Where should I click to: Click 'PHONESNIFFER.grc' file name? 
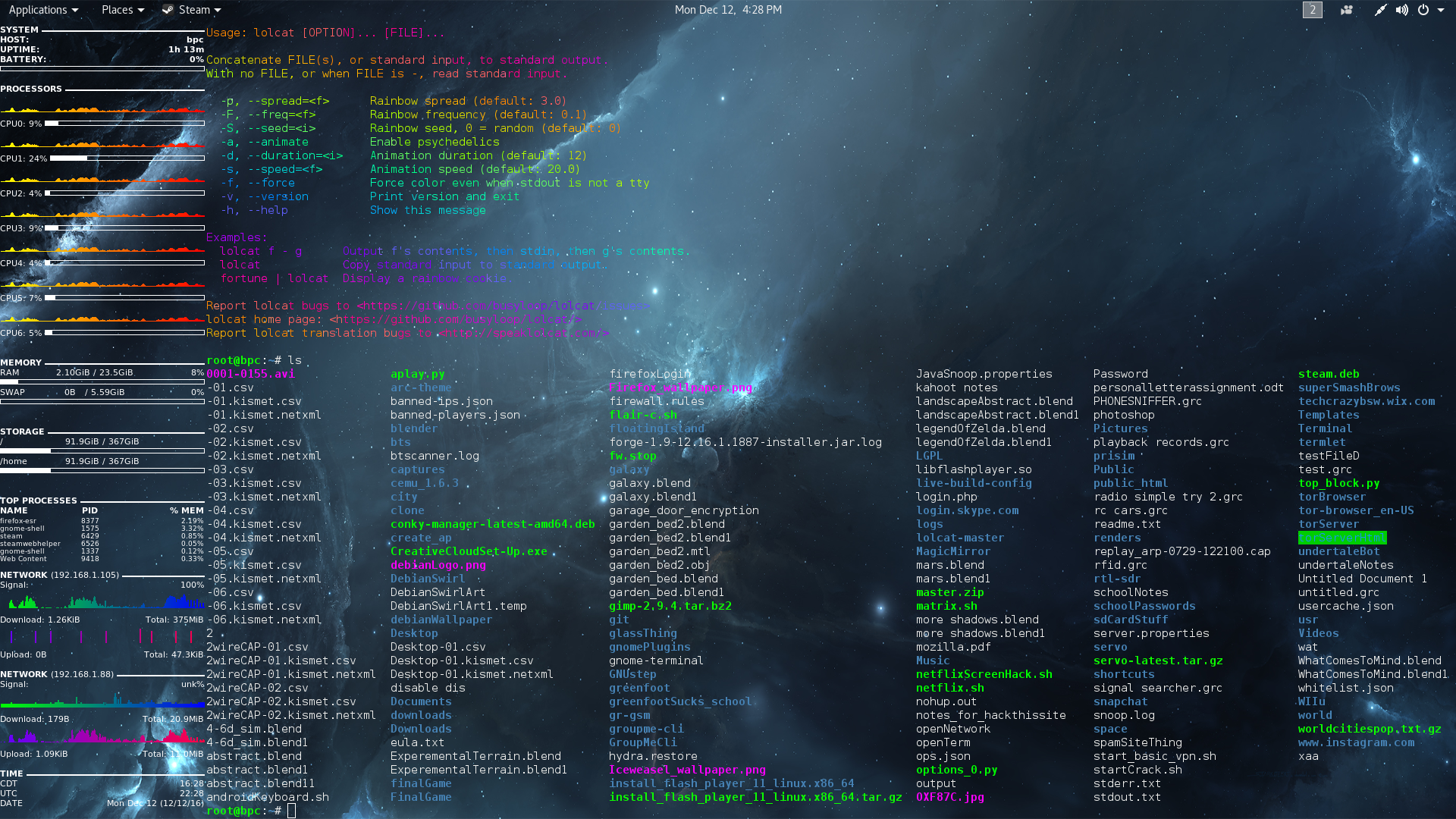(1148, 401)
